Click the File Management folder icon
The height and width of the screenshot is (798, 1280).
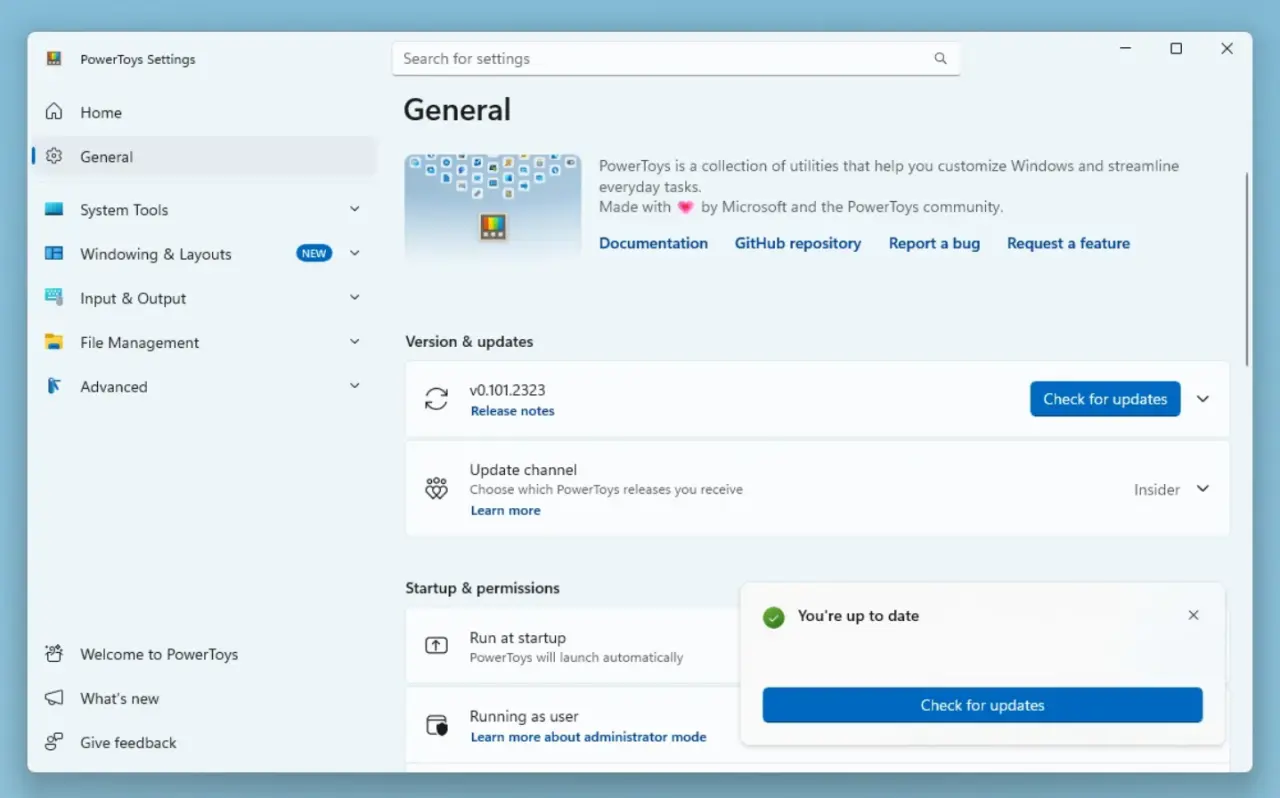click(x=54, y=342)
